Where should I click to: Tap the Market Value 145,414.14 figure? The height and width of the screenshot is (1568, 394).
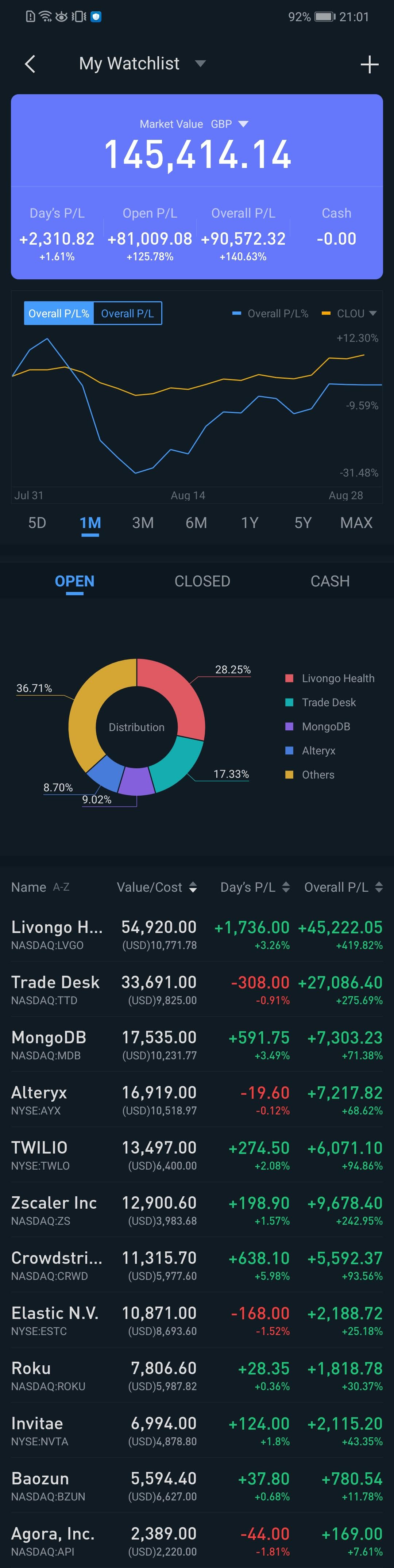point(198,154)
